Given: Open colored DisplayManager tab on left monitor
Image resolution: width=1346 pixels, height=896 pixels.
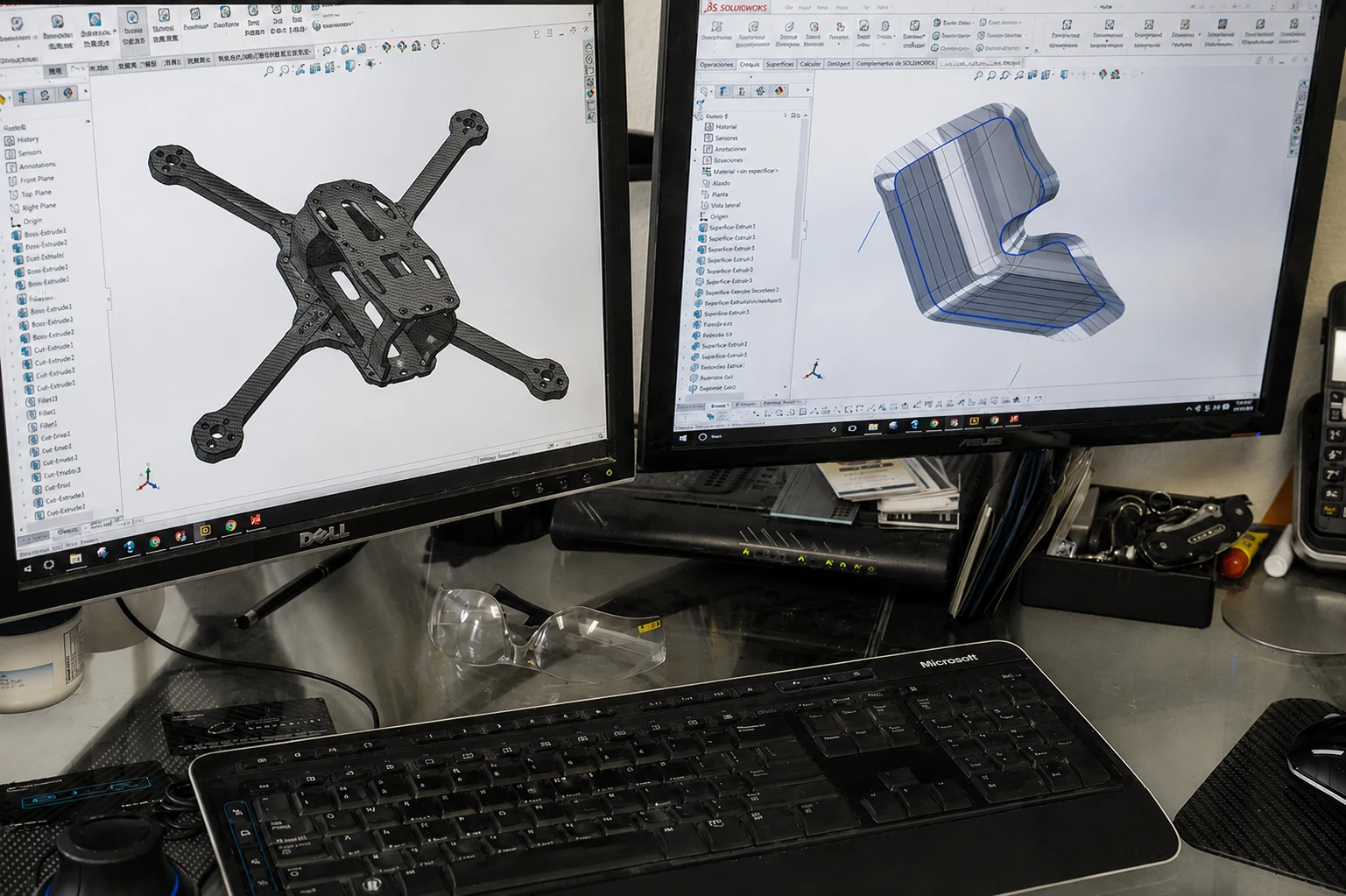Looking at the screenshot, I should pos(68,94).
